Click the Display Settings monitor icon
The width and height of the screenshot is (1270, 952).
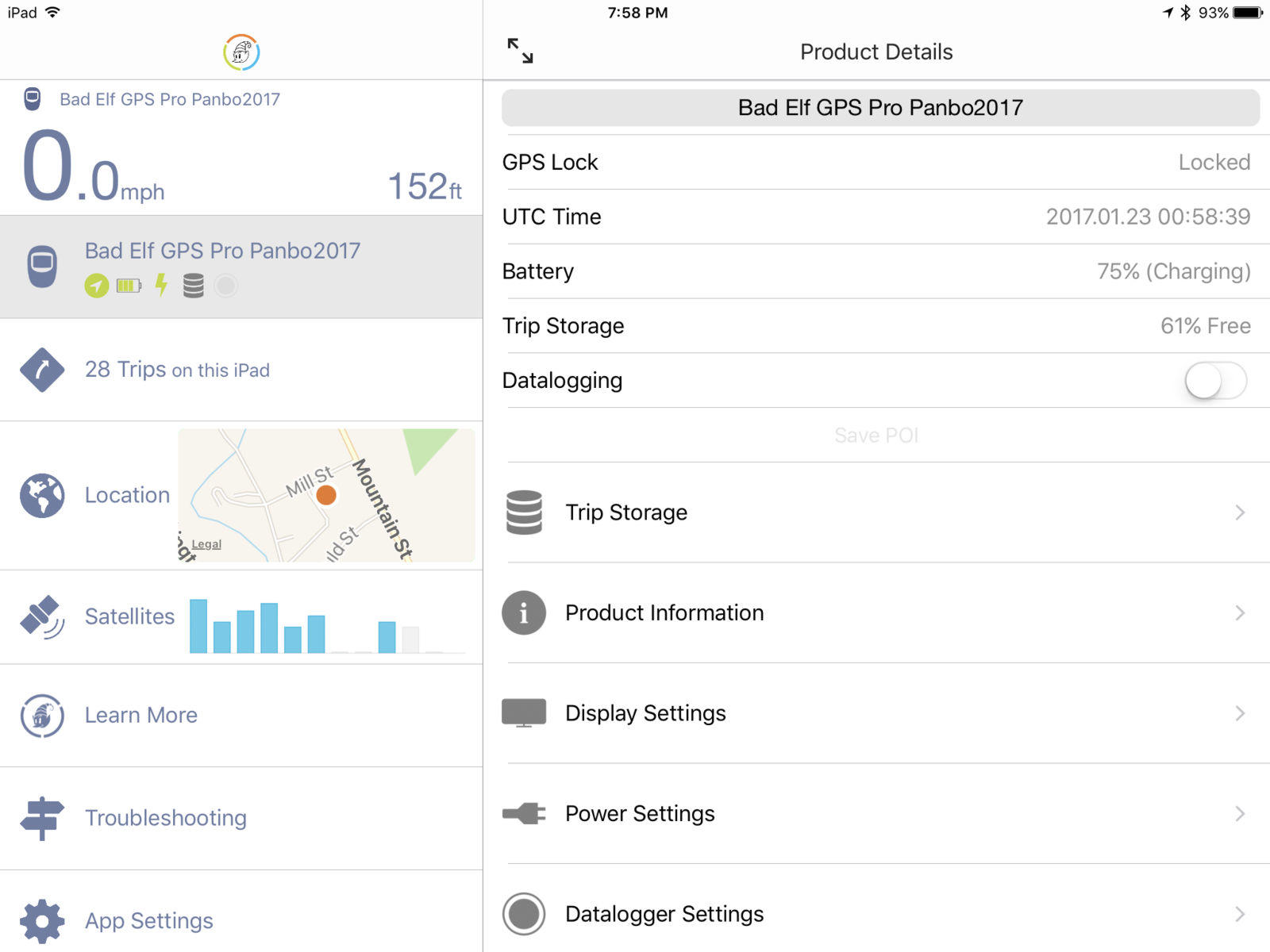(x=524, y=713)
